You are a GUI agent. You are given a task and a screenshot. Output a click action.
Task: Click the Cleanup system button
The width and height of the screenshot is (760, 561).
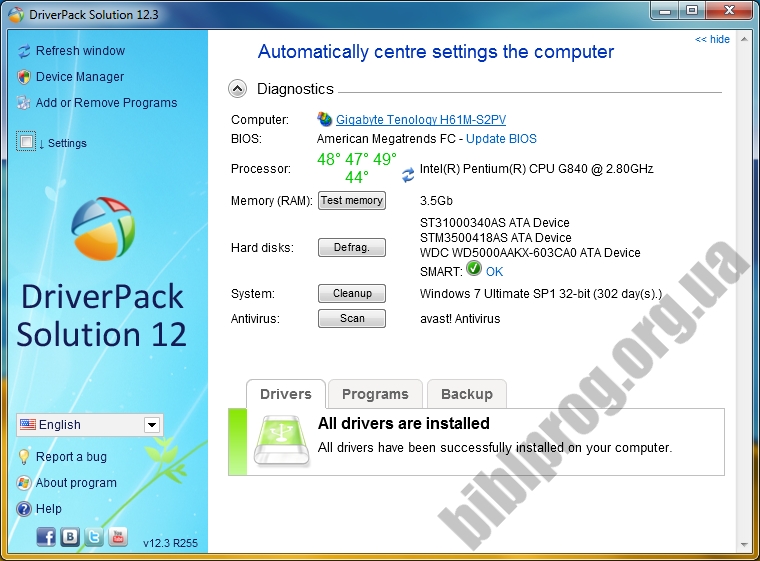click(x=352, y=293)
